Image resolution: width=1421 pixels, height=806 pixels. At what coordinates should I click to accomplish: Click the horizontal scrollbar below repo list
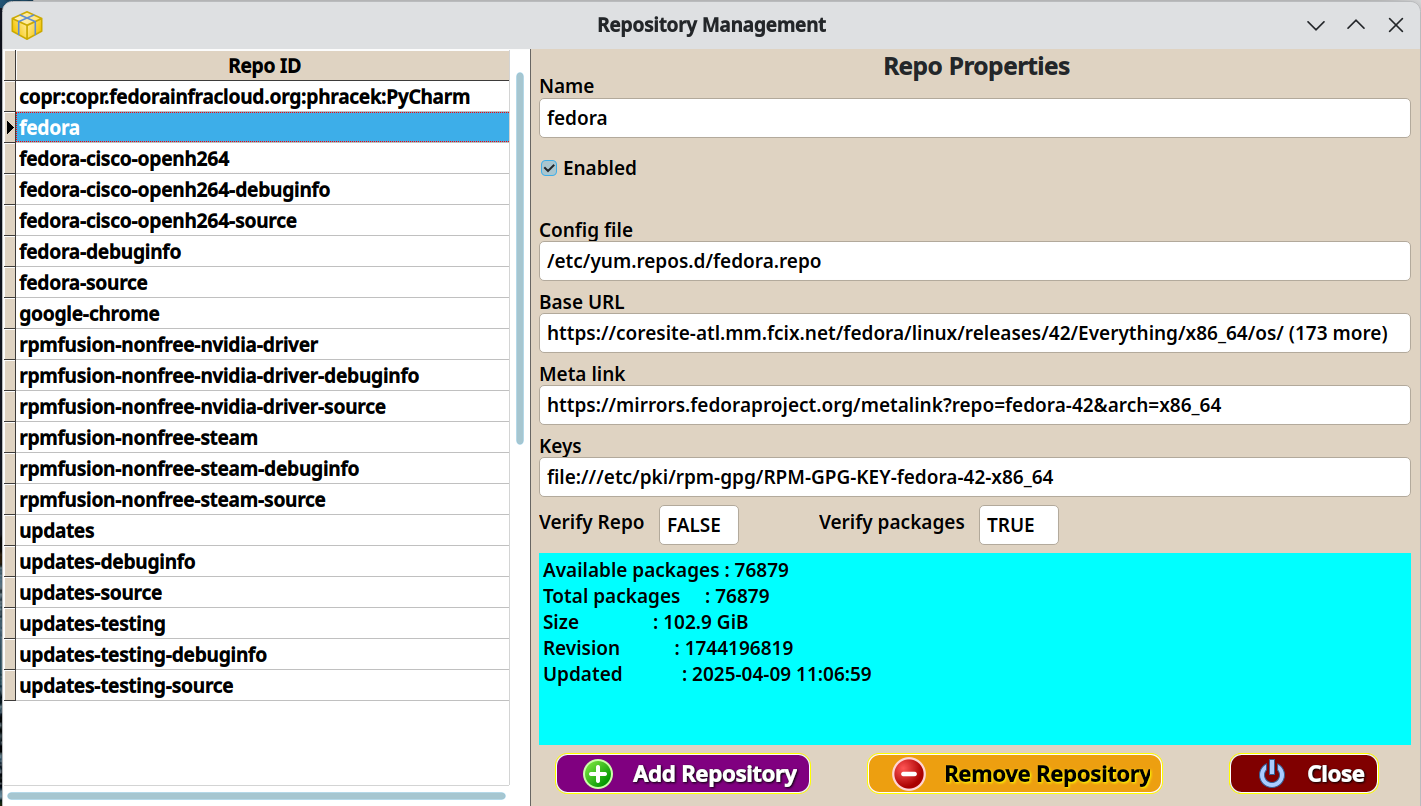tap(256, 796)
